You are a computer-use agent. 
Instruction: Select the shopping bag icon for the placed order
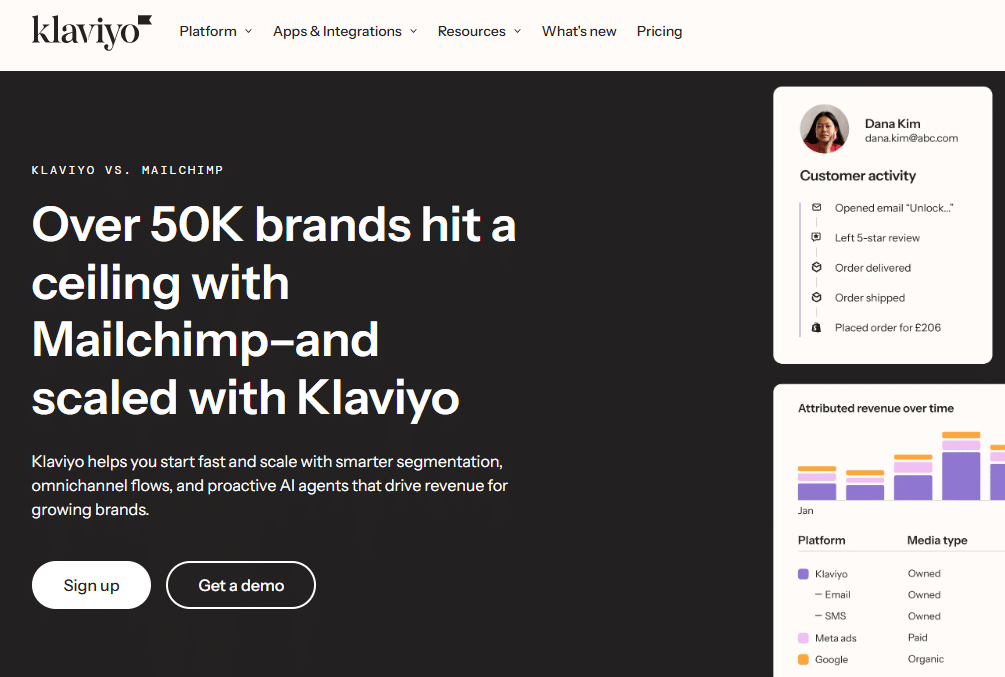point(816,327)
